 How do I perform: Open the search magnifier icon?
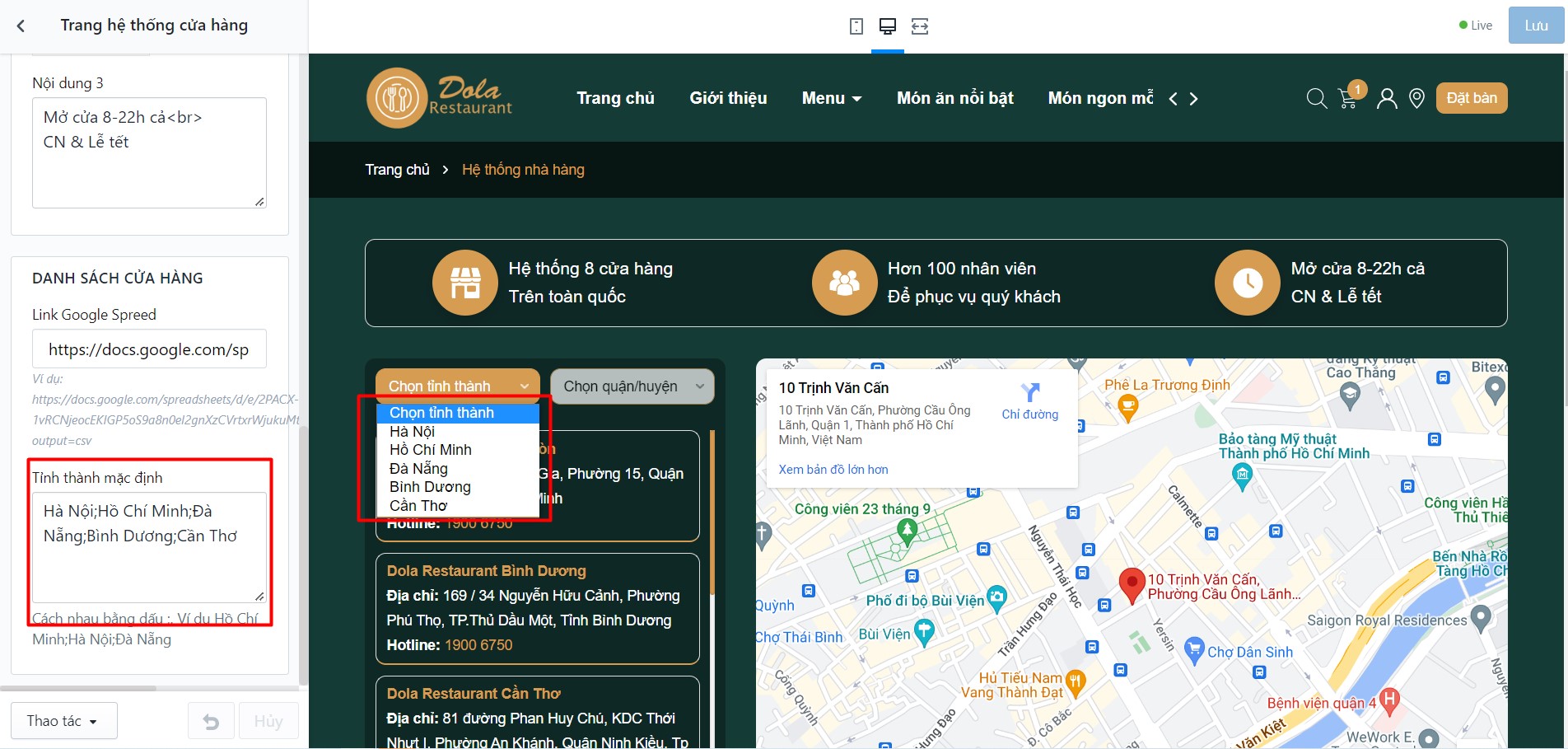point(1317,99)
